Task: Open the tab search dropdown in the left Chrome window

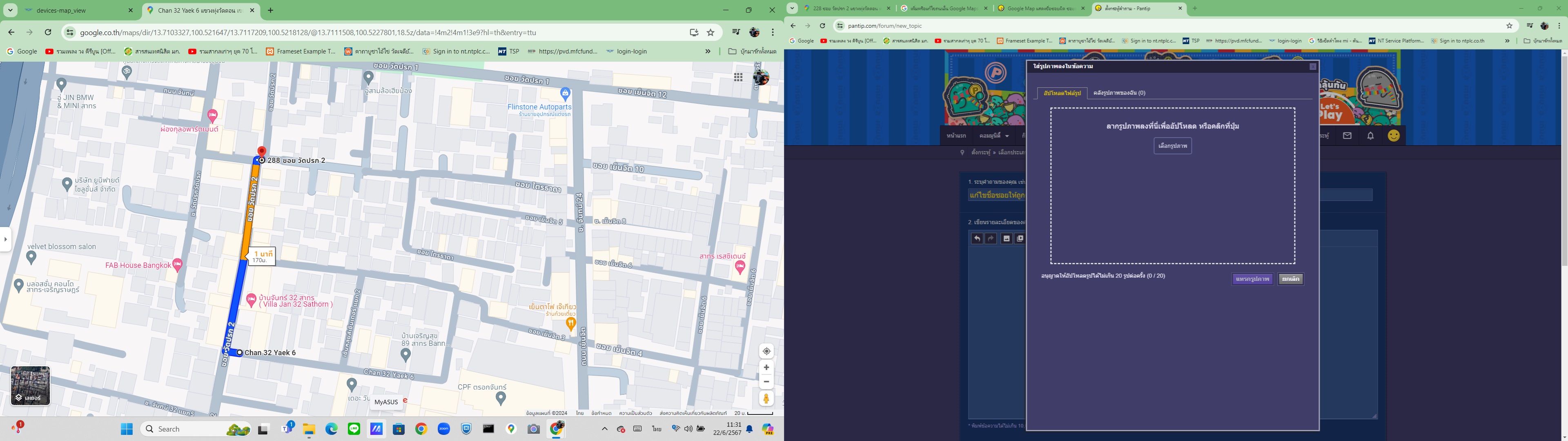Action: click(x=10, y=10)
